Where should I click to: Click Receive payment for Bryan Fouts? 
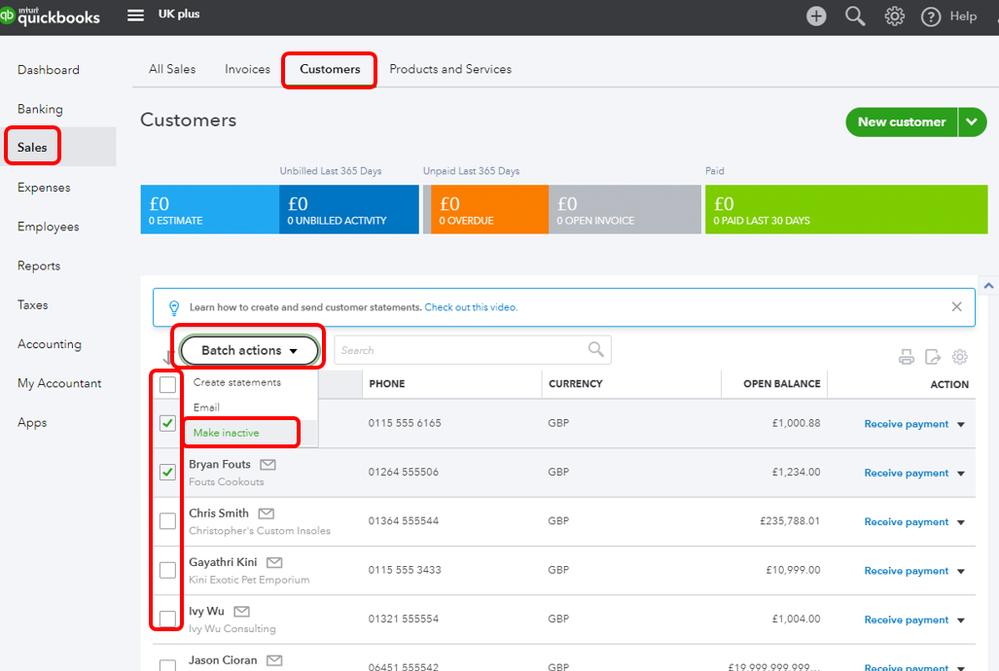coord(906,473)
